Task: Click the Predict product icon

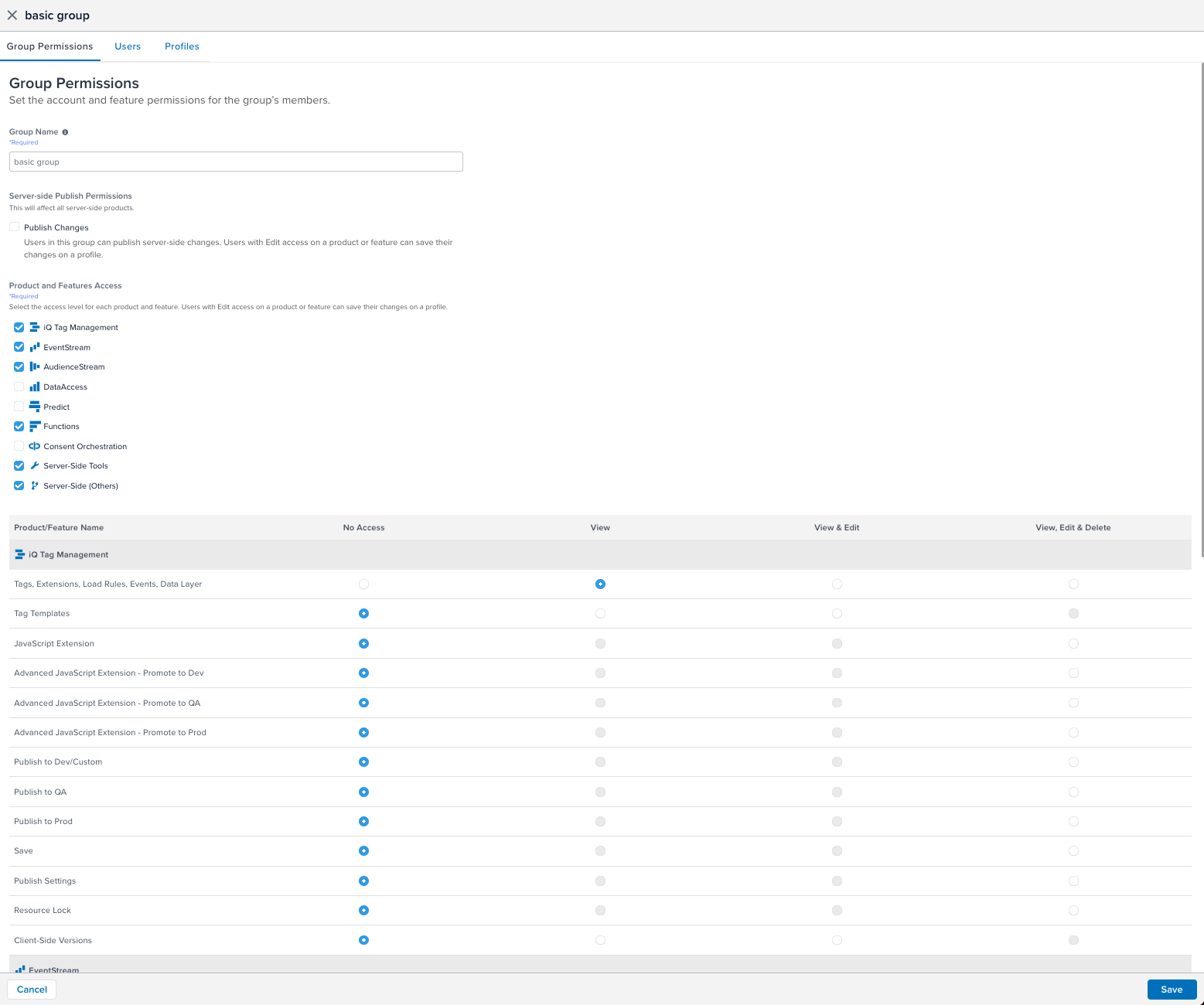Action: 34,407
